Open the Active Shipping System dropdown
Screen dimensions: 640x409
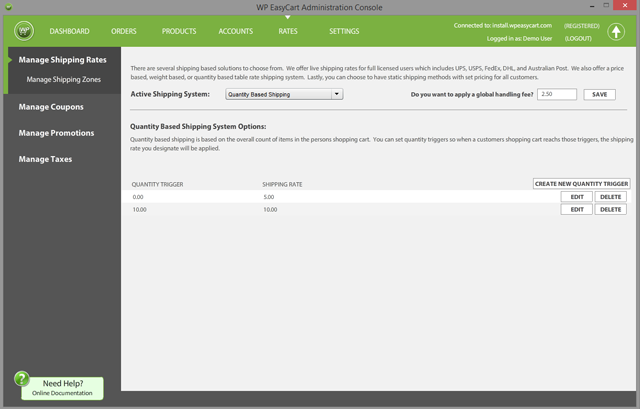coord(284,94)
